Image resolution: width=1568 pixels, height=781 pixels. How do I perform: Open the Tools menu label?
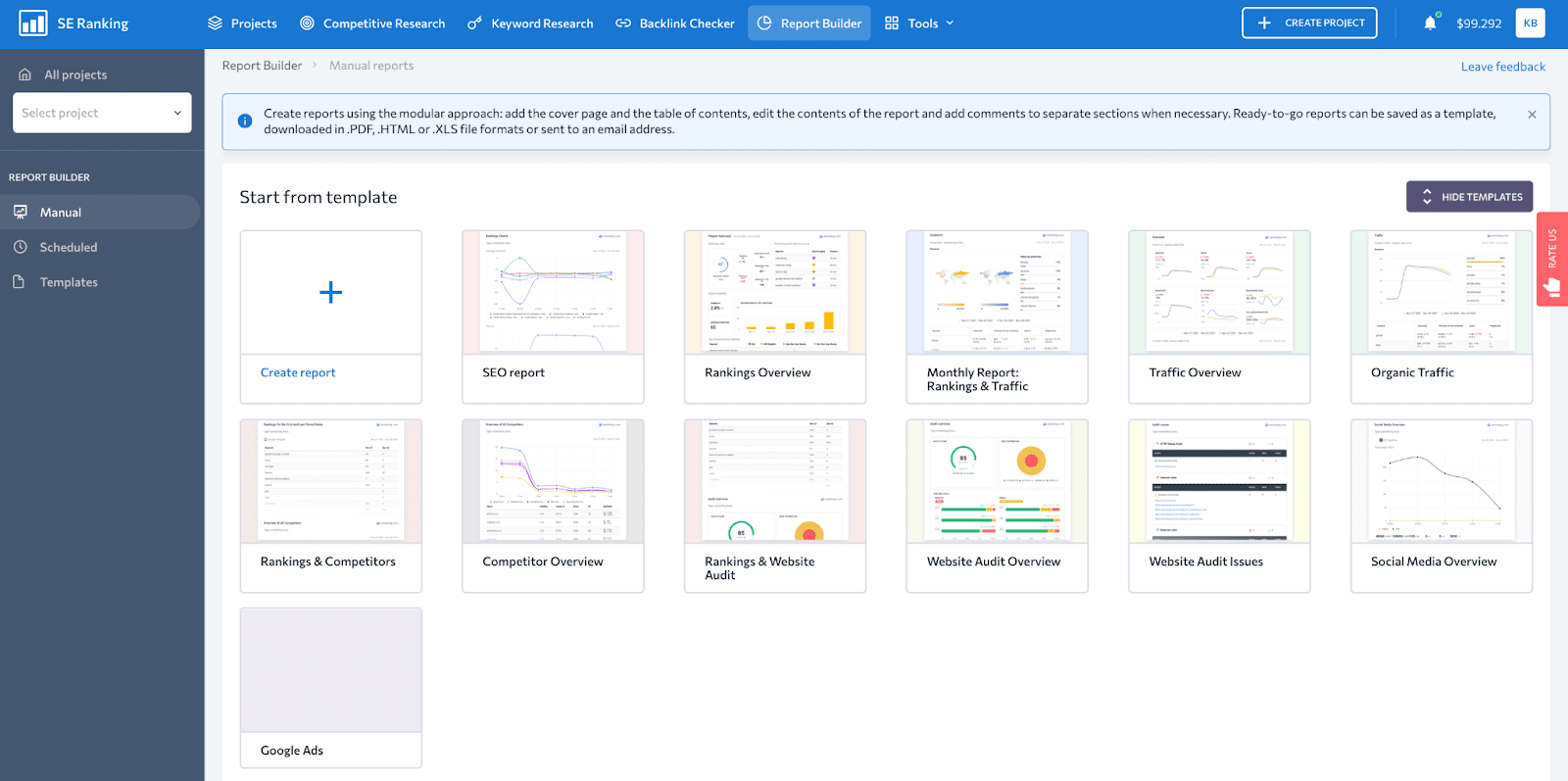coord(923,24)
